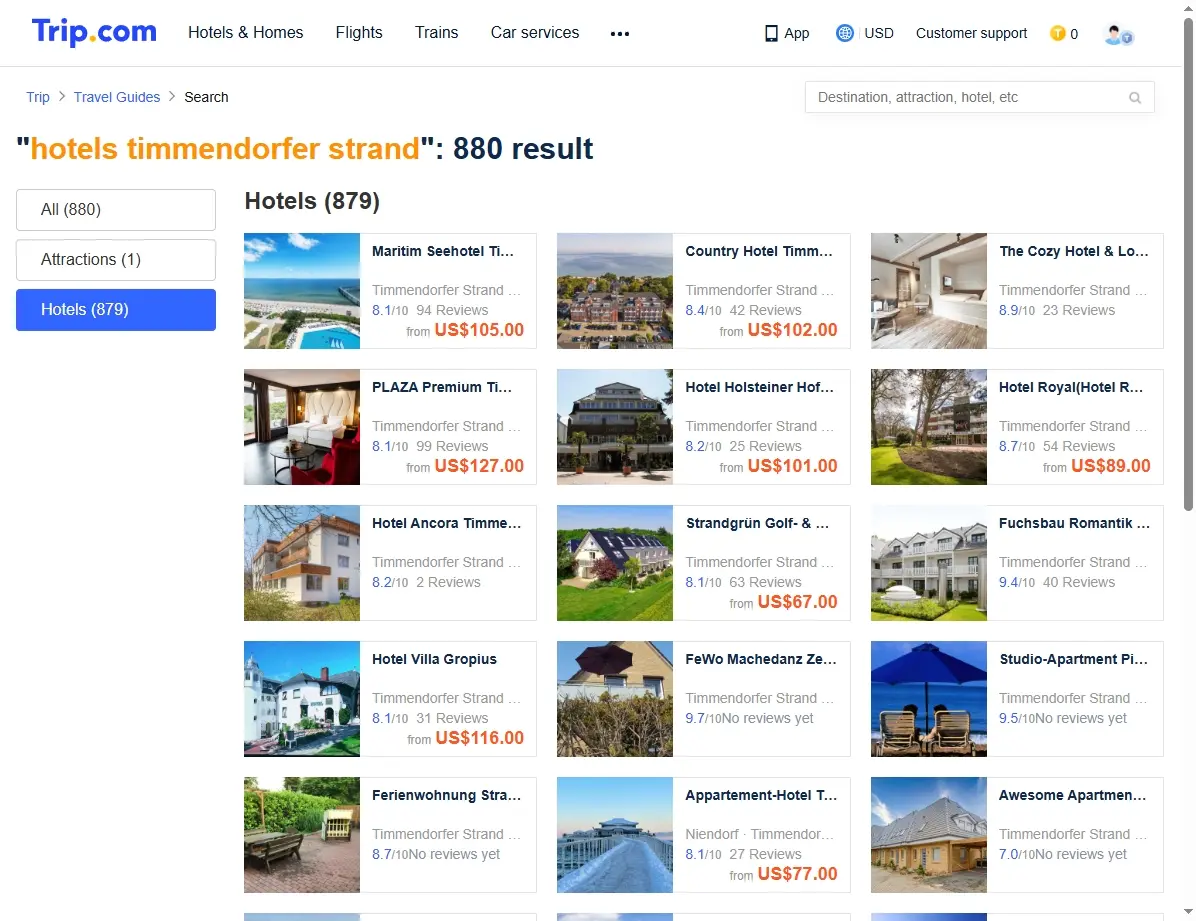Viewport: 1196px width, 921px height.
Task: Go to Trip breadcrumb link
Action: tap(37, 97)
